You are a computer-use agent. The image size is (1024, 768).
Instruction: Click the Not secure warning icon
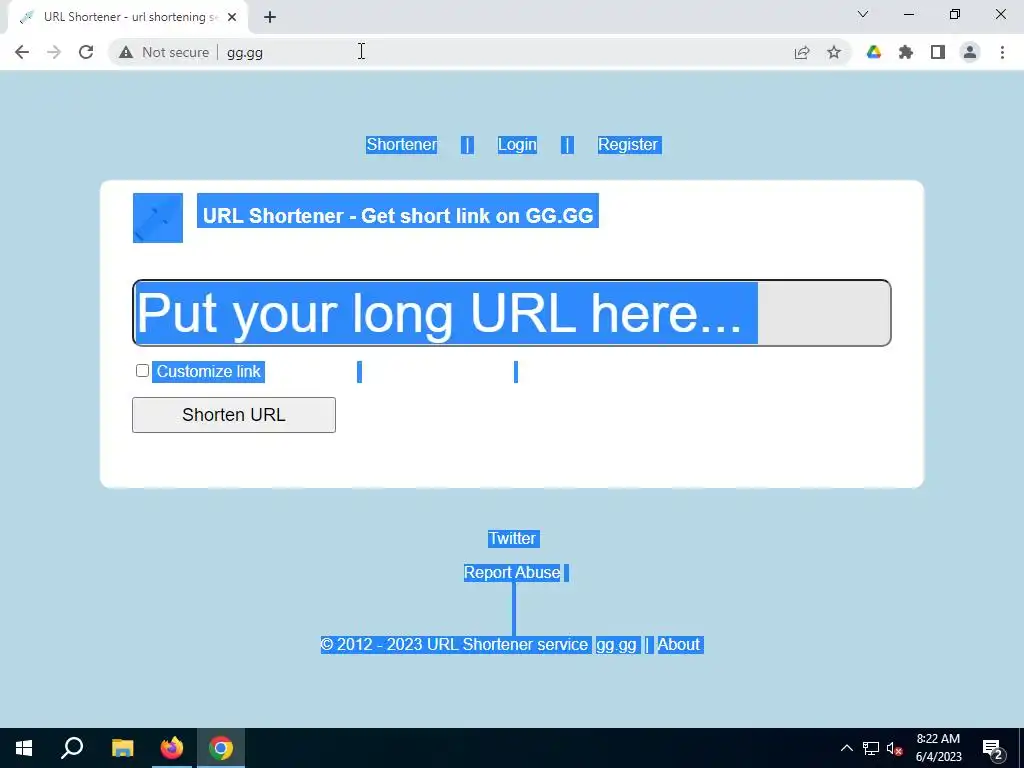[x=126, y=52]
